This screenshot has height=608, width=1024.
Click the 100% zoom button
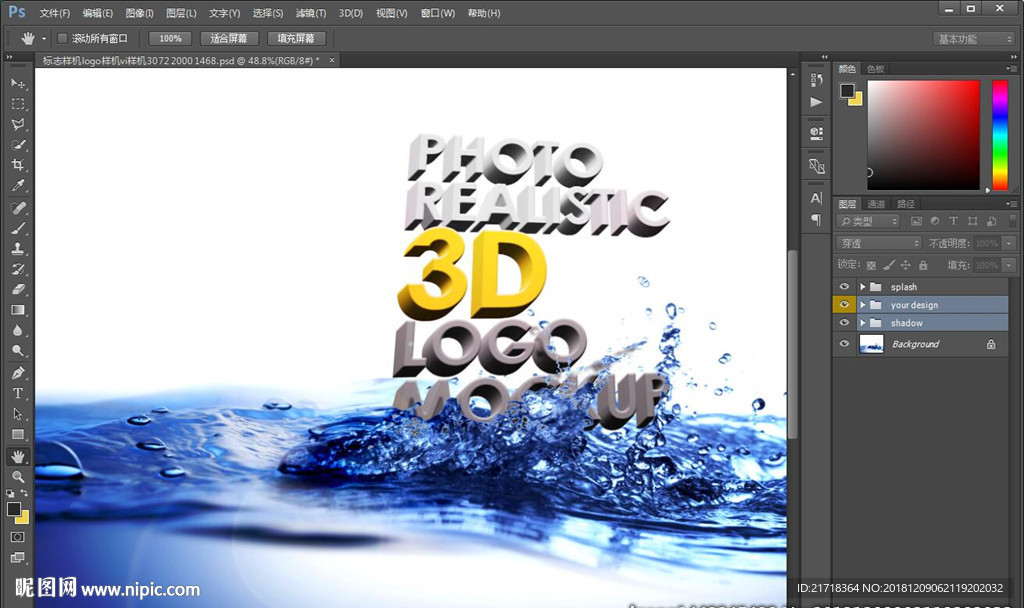(170, 39)
